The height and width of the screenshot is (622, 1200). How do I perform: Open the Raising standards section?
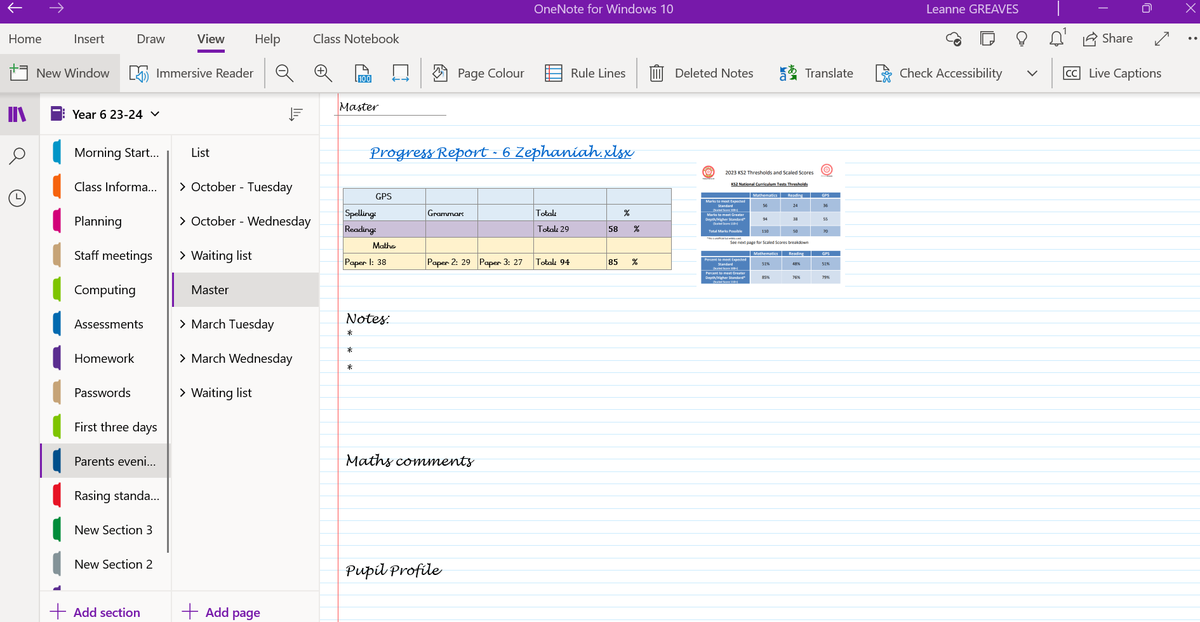click(x=105, y=496)
